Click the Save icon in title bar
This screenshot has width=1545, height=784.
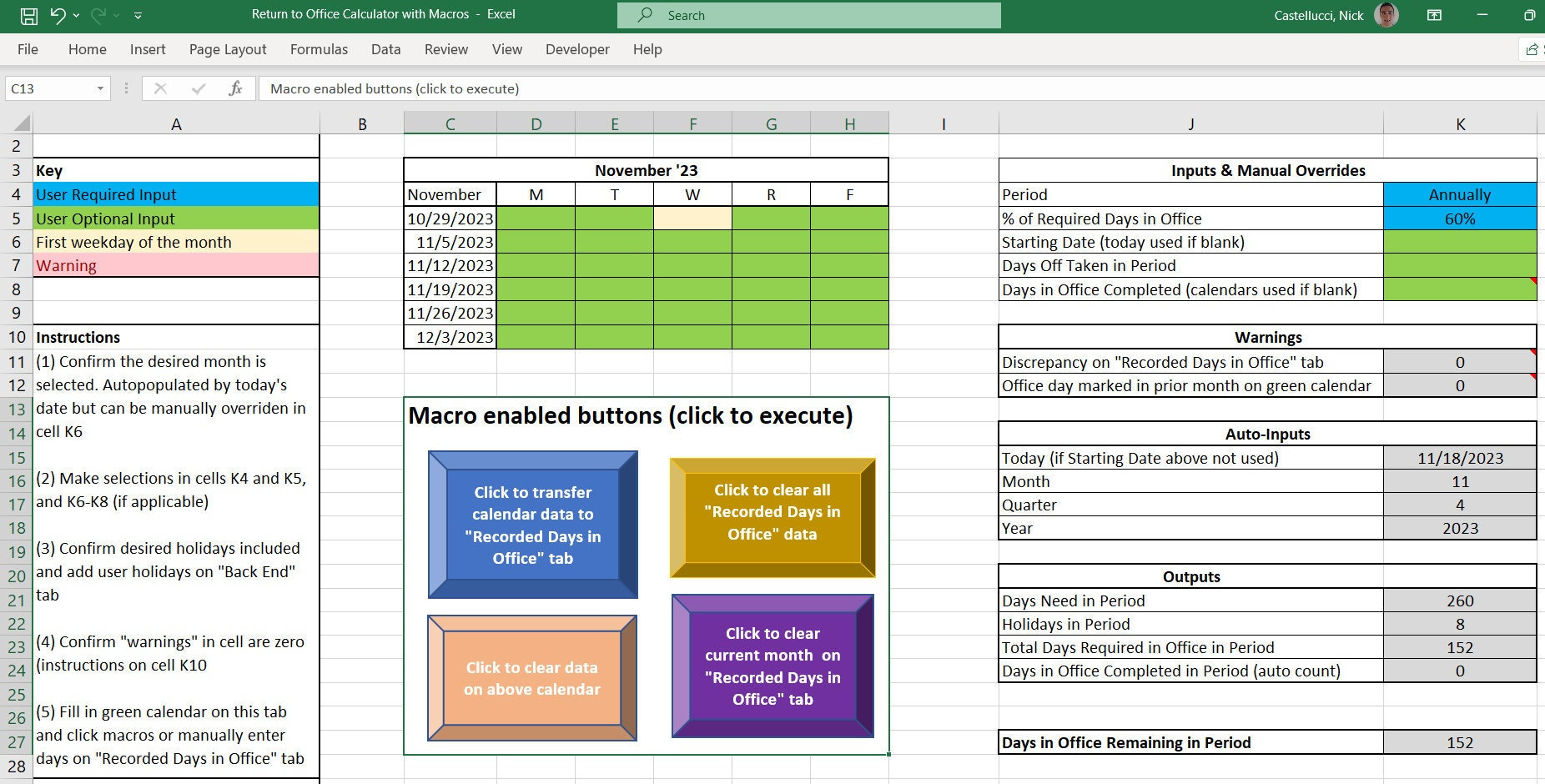click(28, 15)
